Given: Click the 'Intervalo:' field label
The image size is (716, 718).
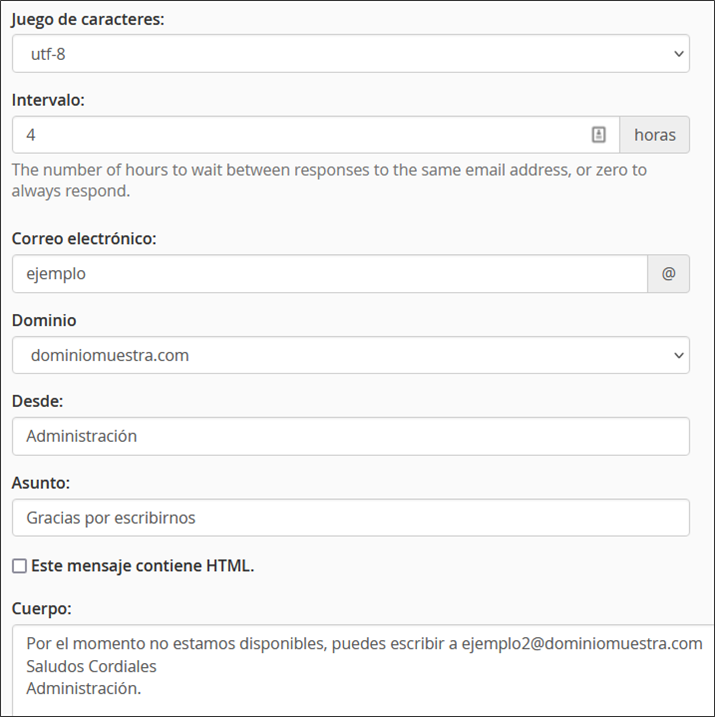Looking at the screenshot, I should click(x=48, y=100).
